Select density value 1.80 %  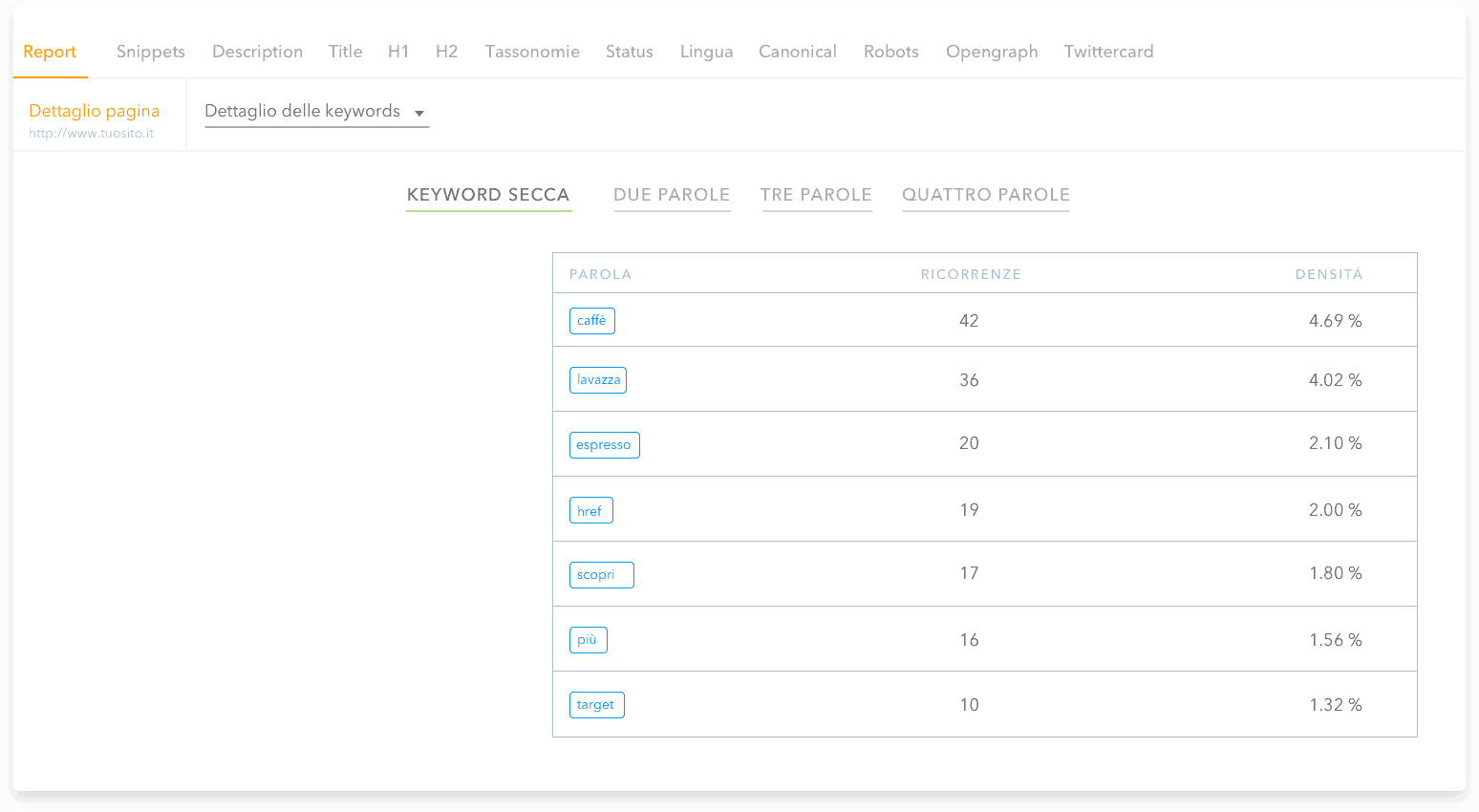pyautogui.click(x=1336, y=573)
